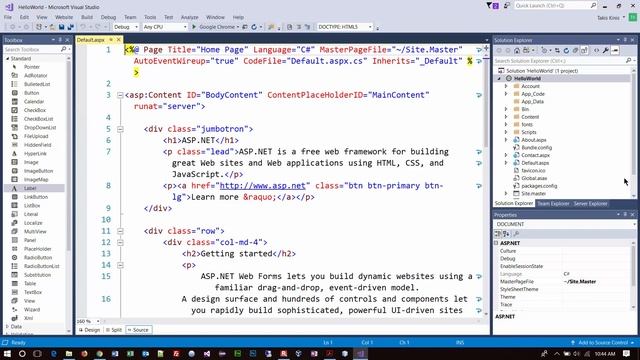Toggle Show All Files in Solution Explorer

point(584,51)
